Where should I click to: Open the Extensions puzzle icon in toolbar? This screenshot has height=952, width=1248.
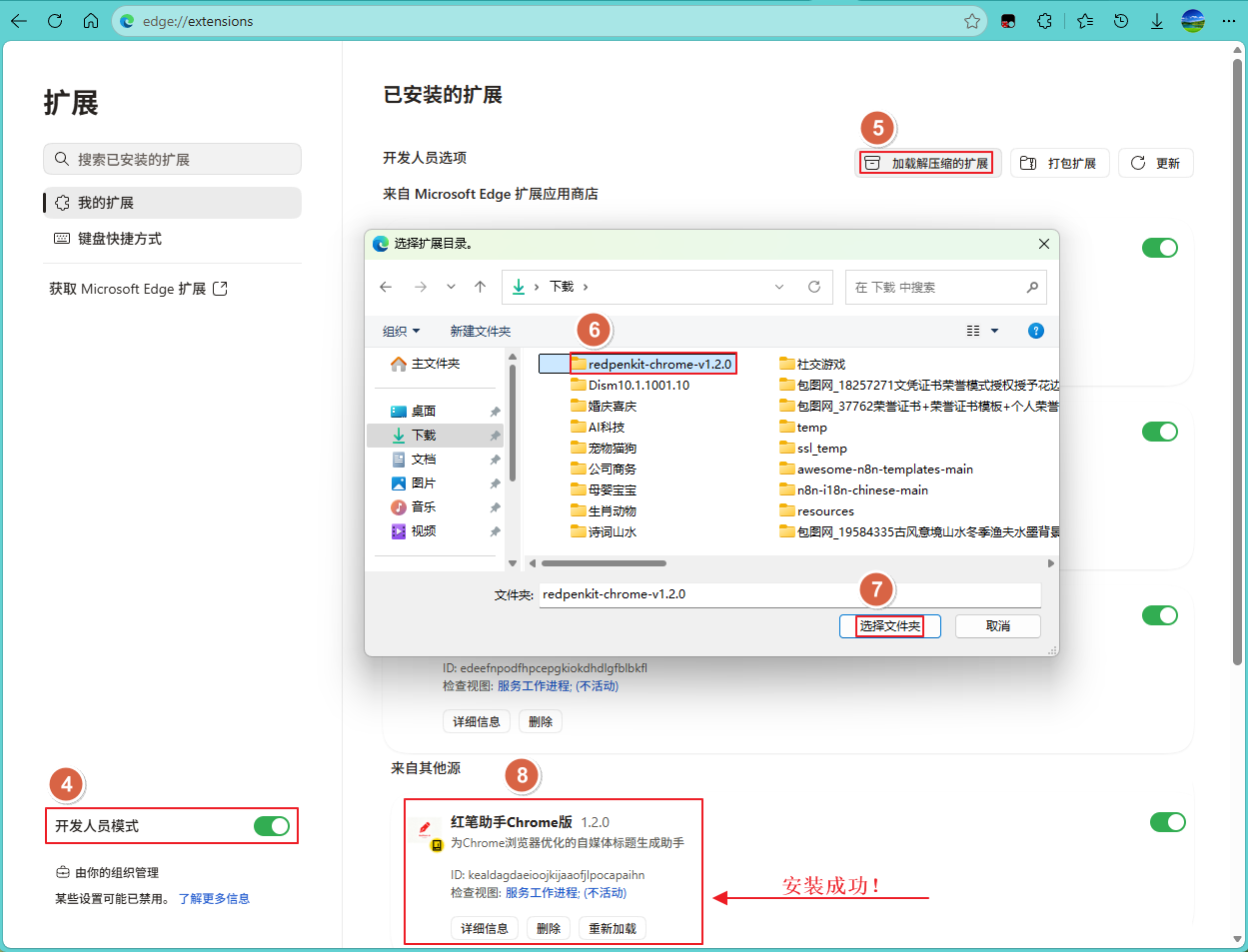pyautogui.click(x=1045, y=21)
